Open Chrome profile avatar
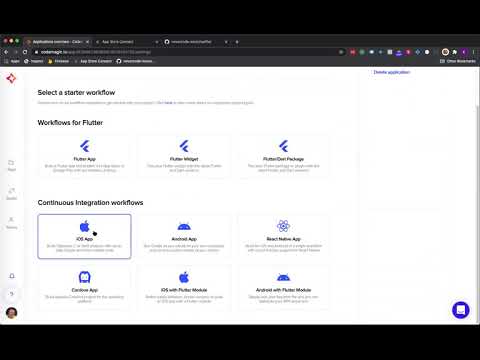The height and width of the screenshot is (360, 480). point(464,52)
